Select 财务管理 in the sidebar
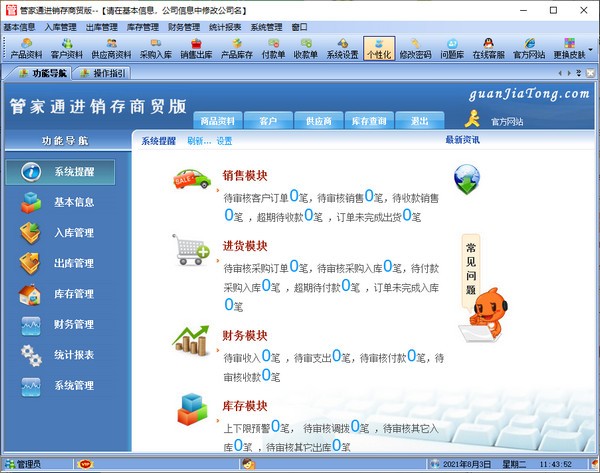 60,325
